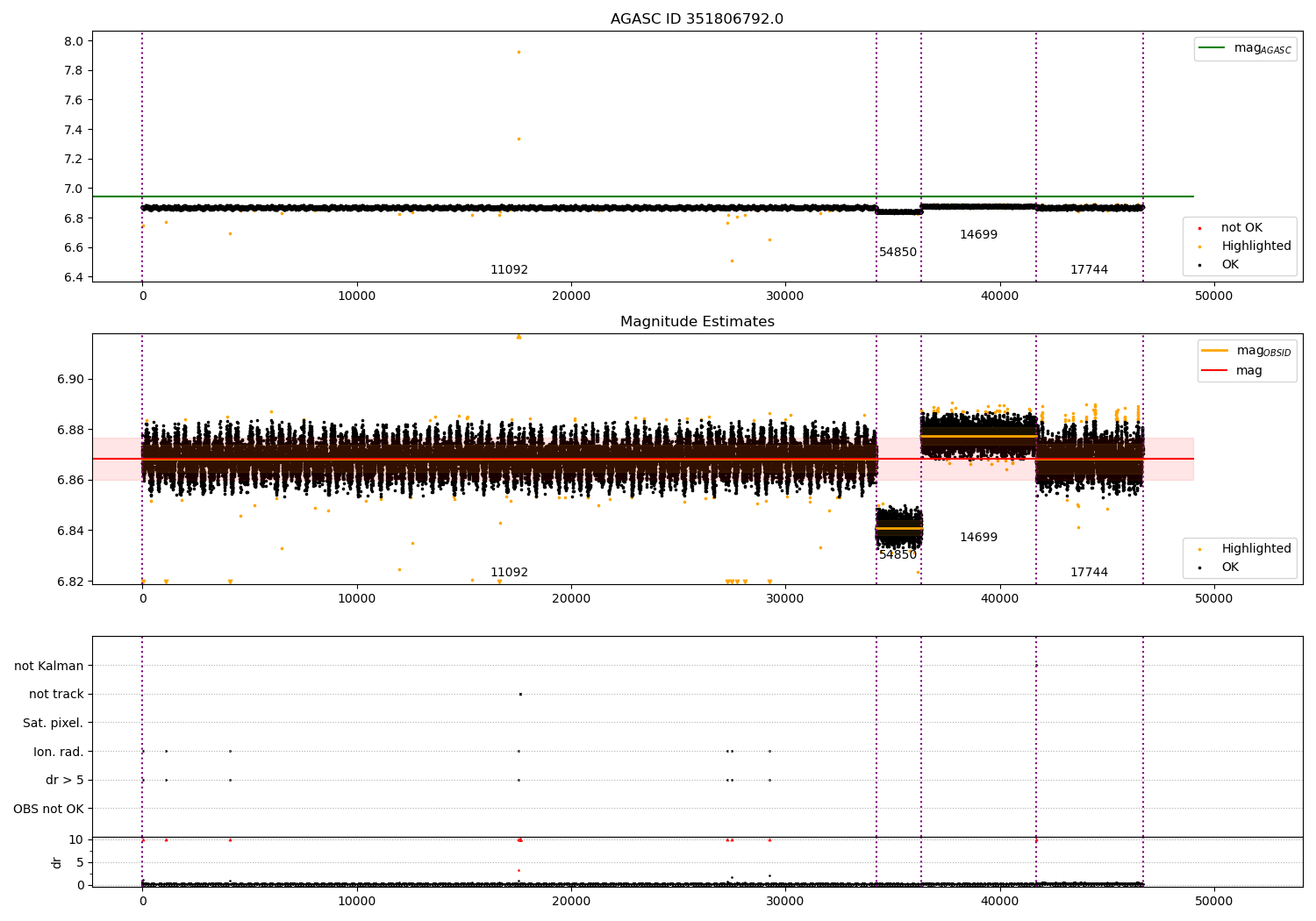1316x921 pixels.
Task: Click the 7.6 y-axis tick label
Action: 74,100
